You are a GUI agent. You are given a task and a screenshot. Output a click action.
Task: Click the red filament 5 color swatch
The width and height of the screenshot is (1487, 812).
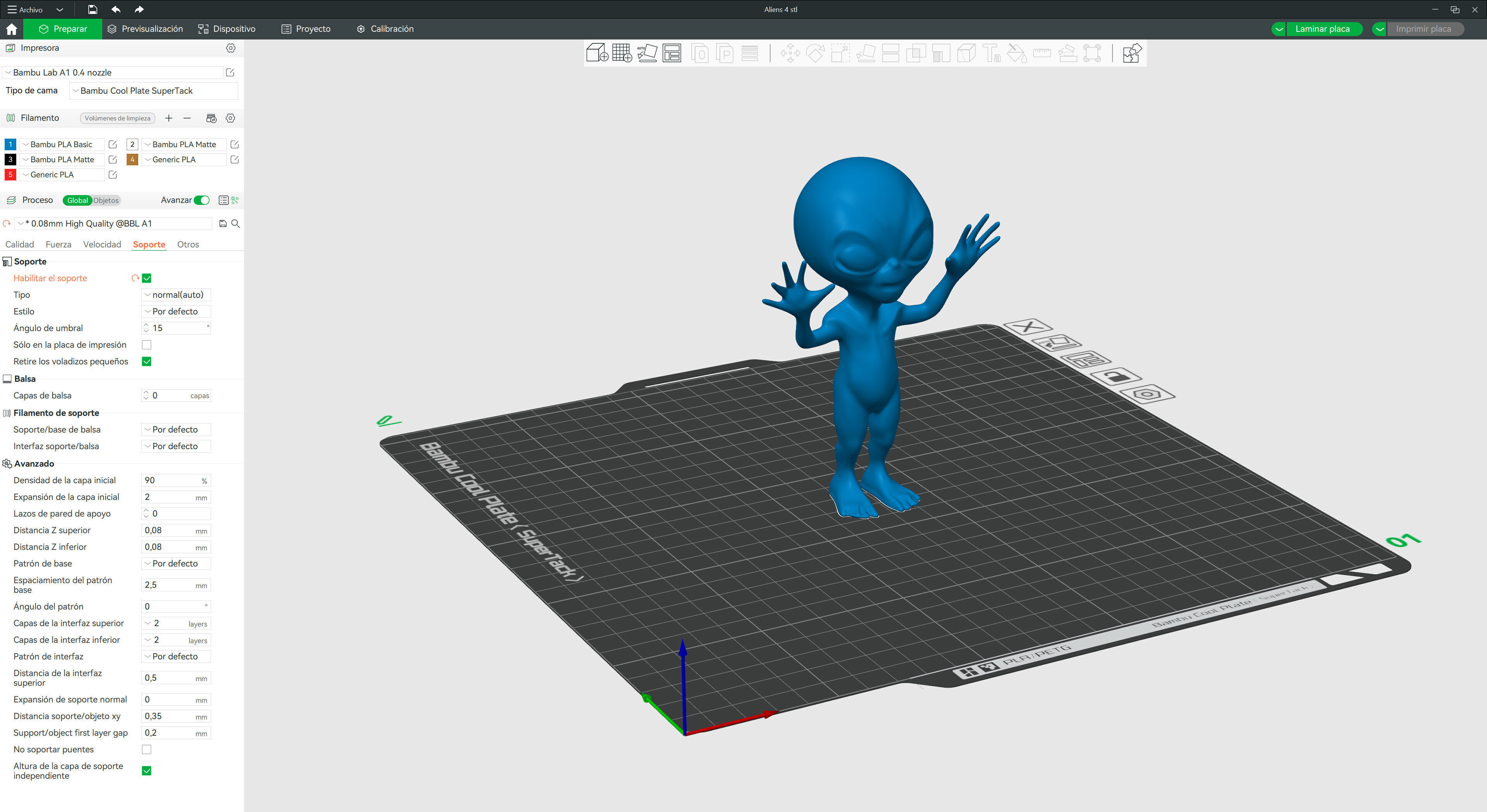click(x=10, y=174)
